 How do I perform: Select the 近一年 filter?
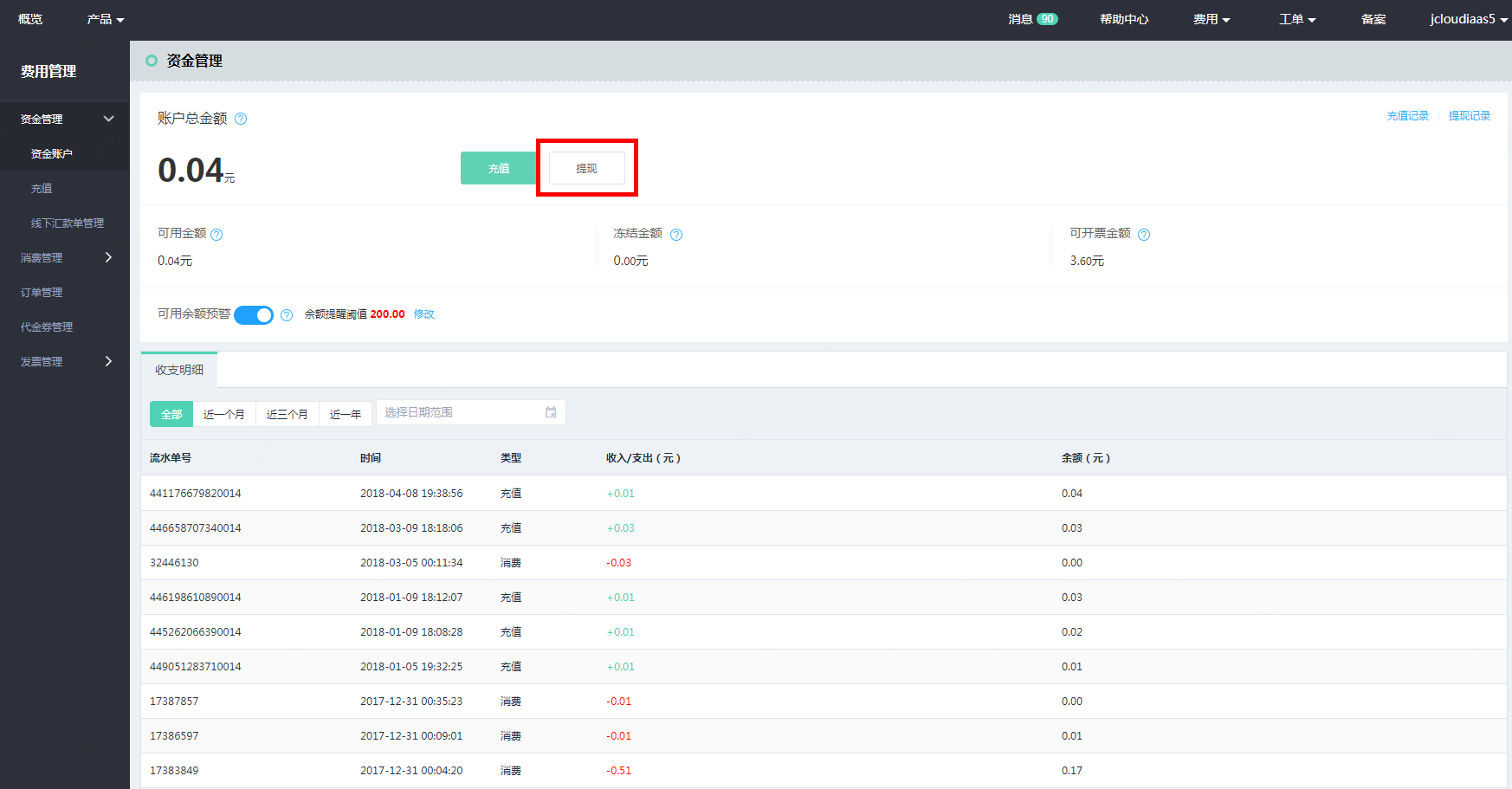(345, 414)
